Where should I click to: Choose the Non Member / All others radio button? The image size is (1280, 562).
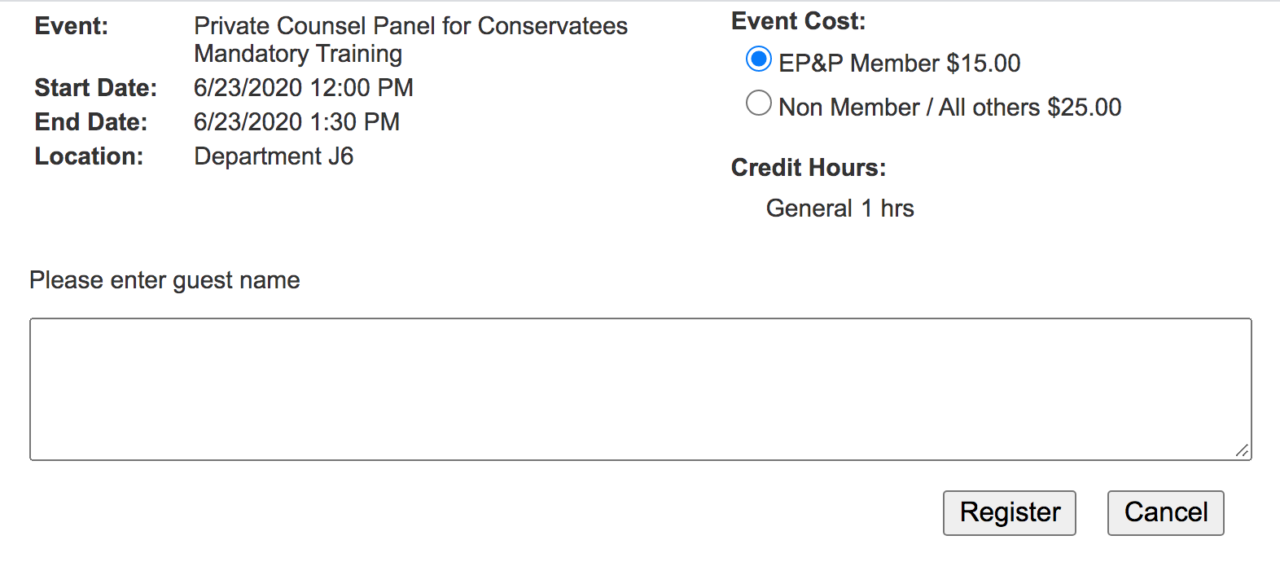[759, 104]
